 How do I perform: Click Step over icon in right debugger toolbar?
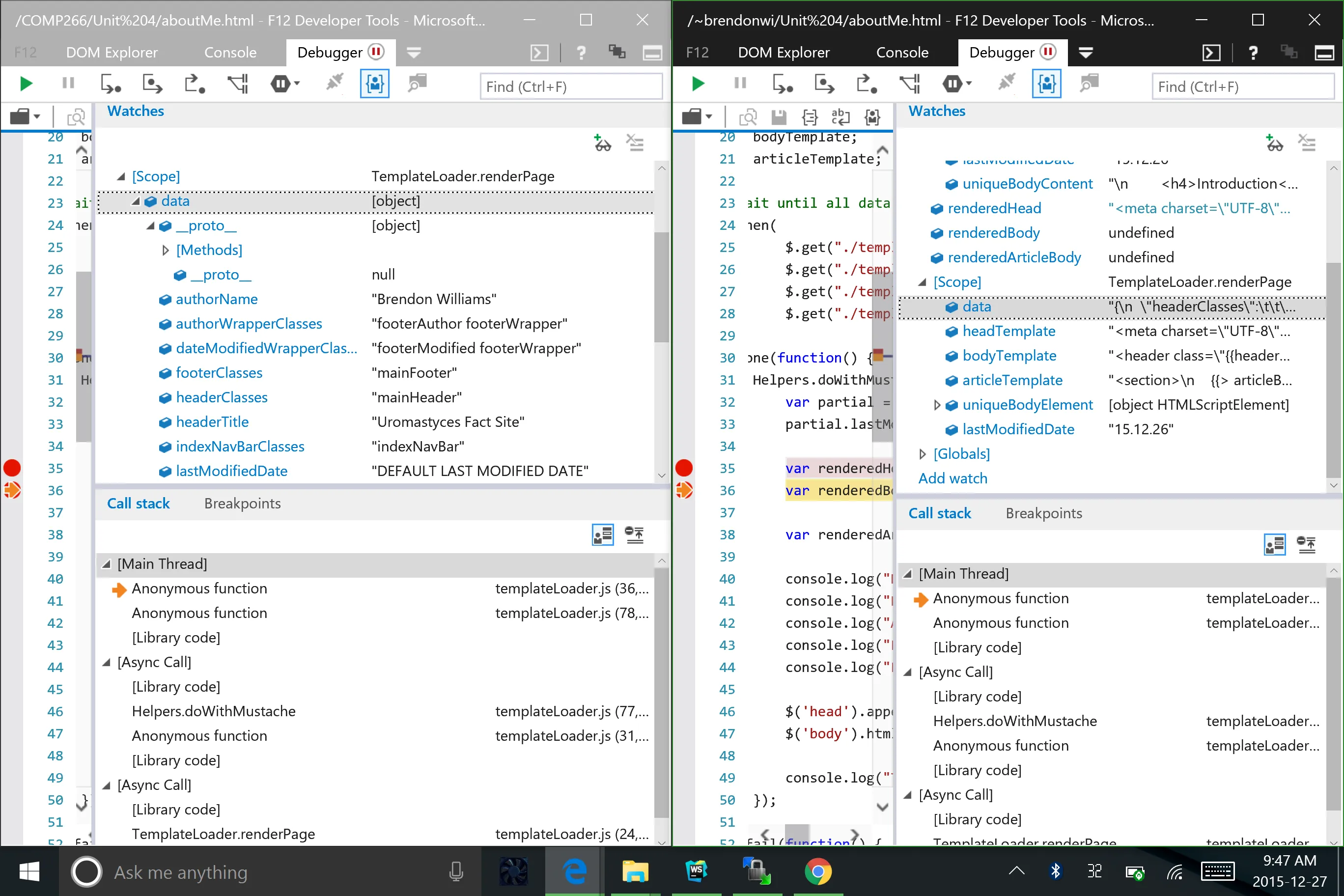[825, 84]
